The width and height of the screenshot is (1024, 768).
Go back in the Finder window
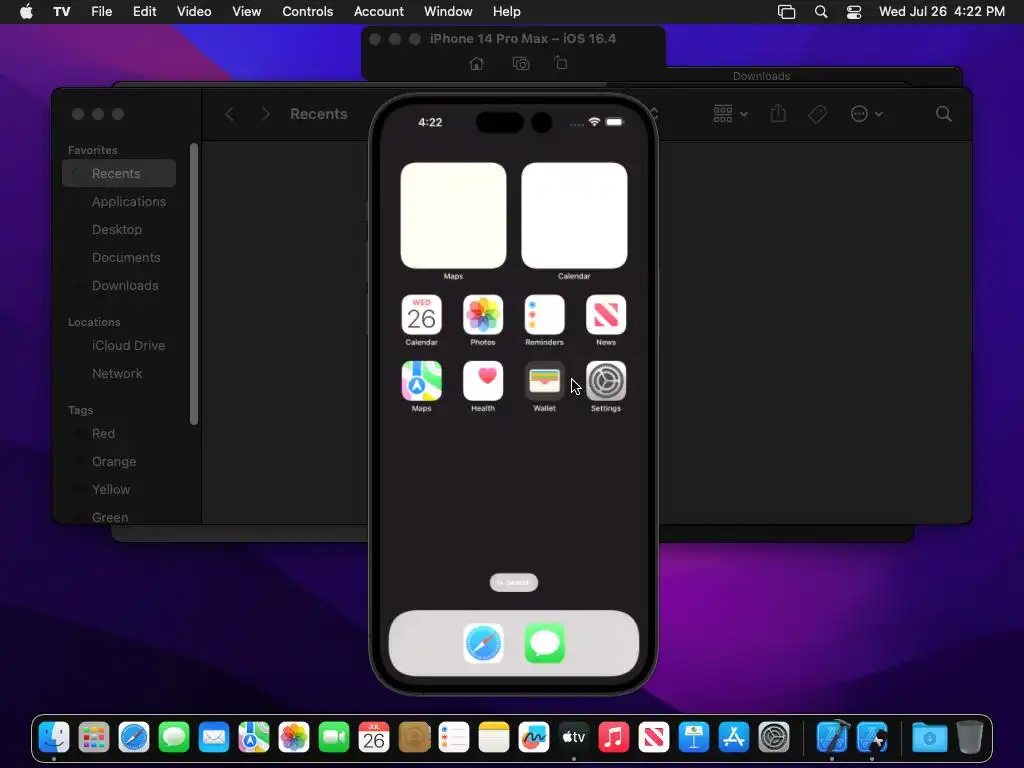coord(229,114)
